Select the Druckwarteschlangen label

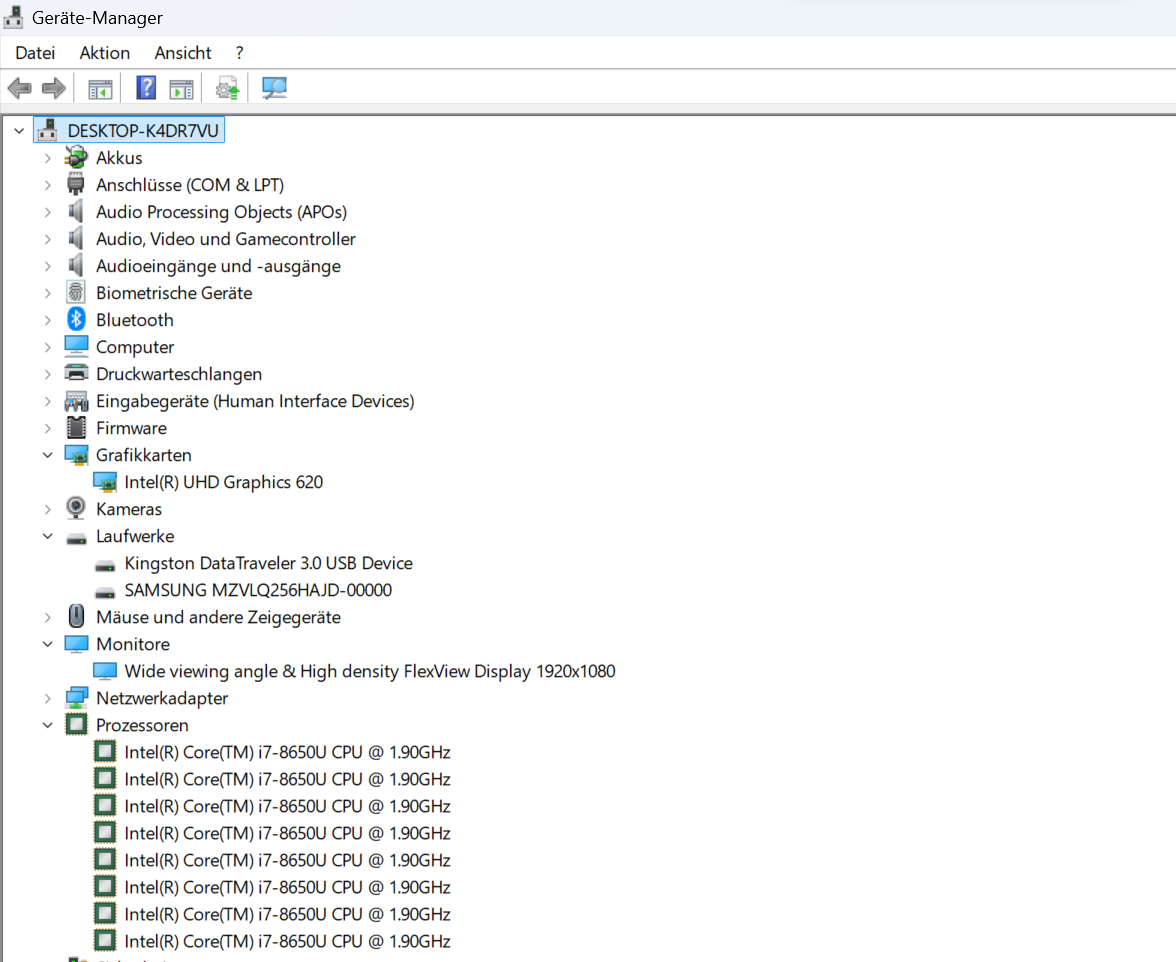pyautogui.click(x=179, y=373)
